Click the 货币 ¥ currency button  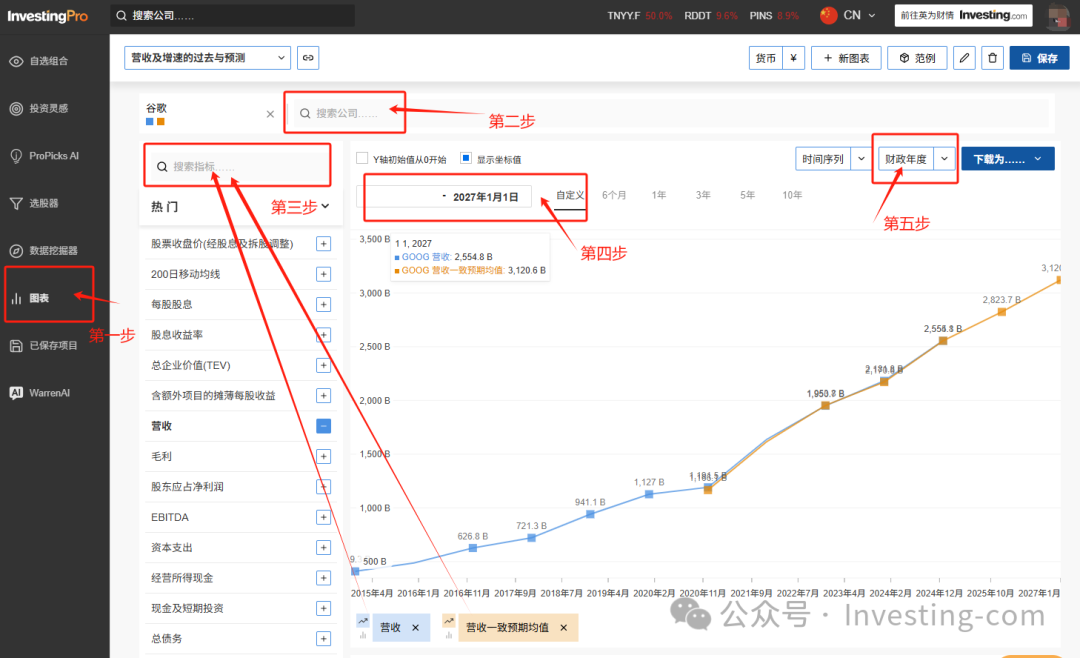(777, 58)
